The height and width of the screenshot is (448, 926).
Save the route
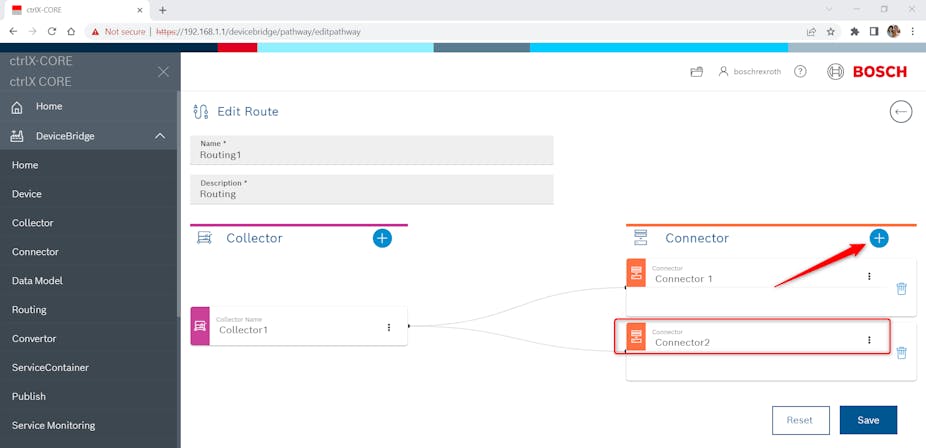pyautogui.click(x=867, y=420)
